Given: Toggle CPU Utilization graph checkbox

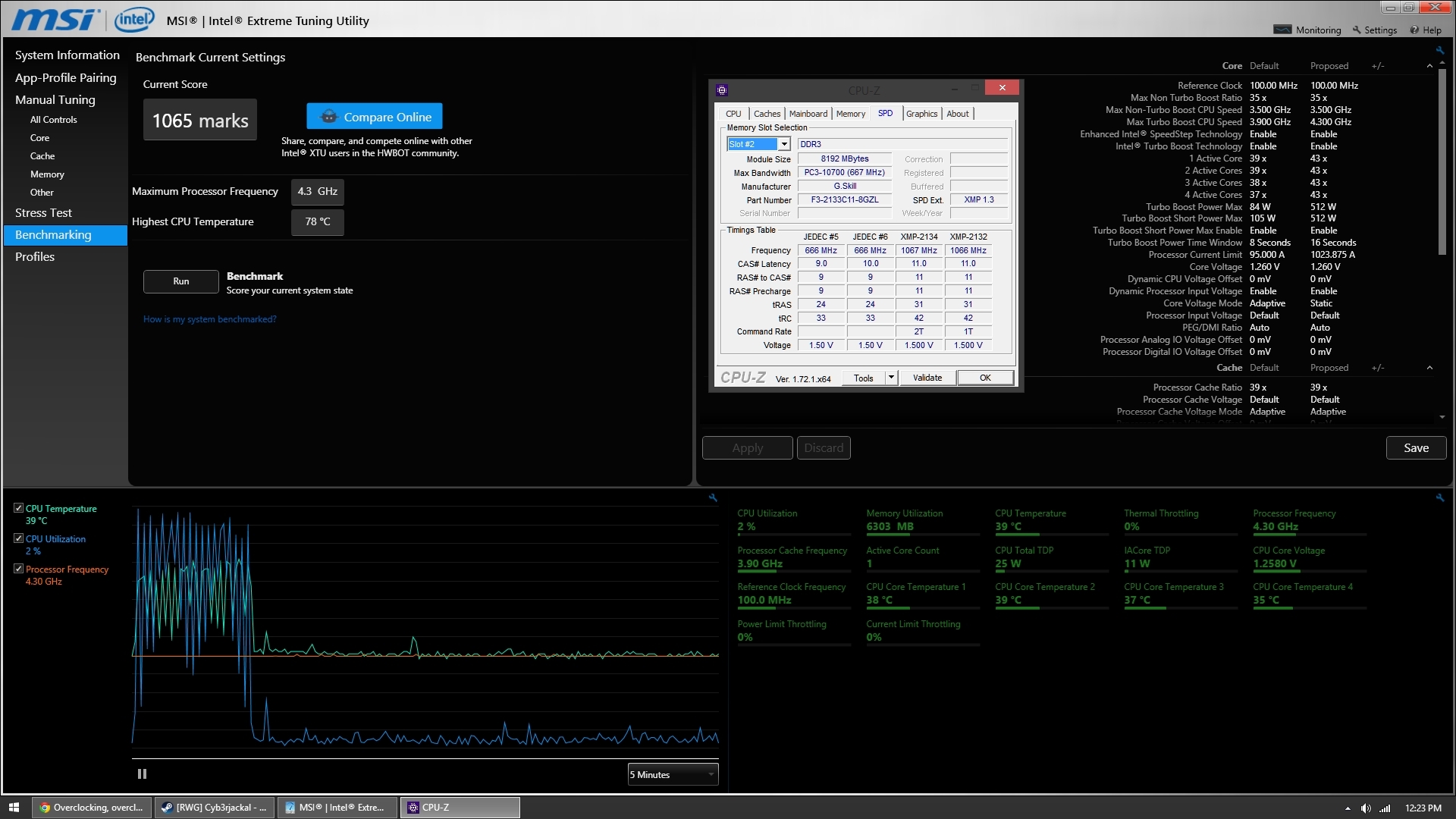Looking at the screenshot, I should tap(19, 538).
